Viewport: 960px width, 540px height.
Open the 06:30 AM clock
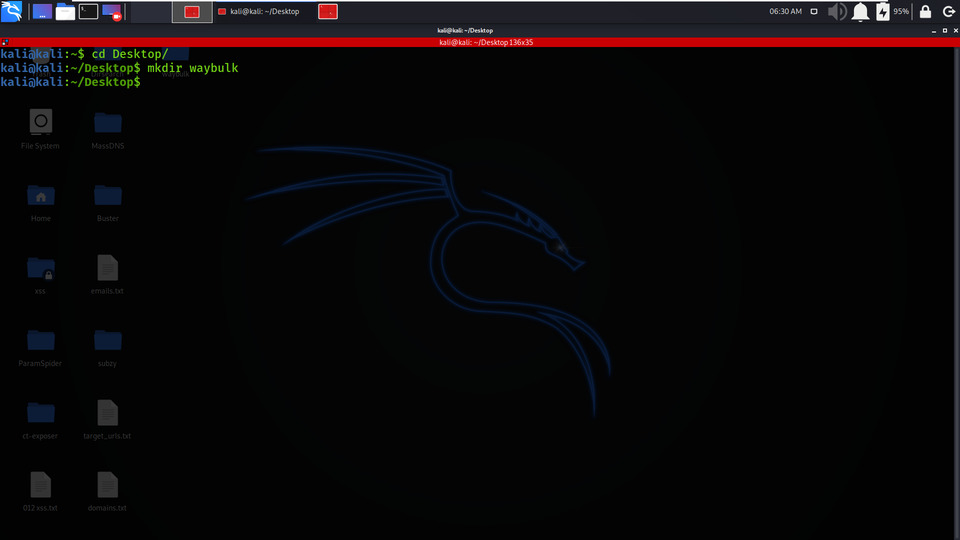point(786,12)
